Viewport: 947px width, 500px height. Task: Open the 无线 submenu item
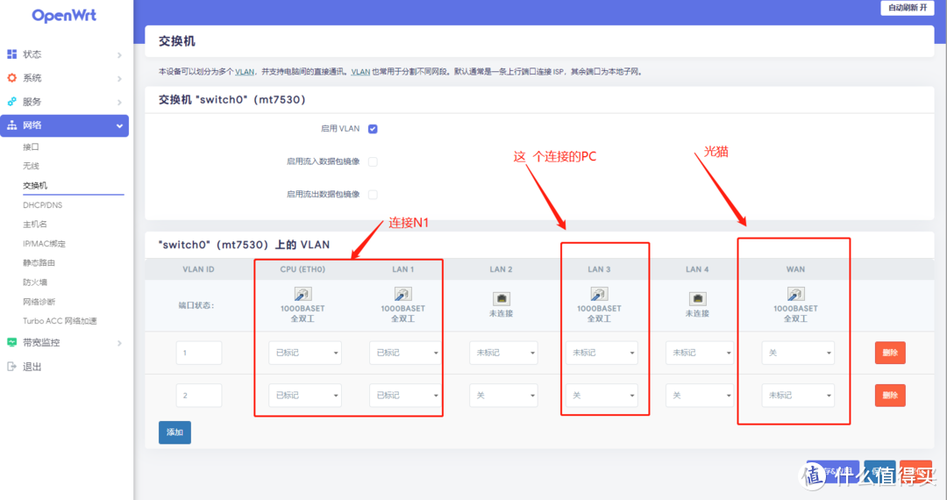point(31,166)
